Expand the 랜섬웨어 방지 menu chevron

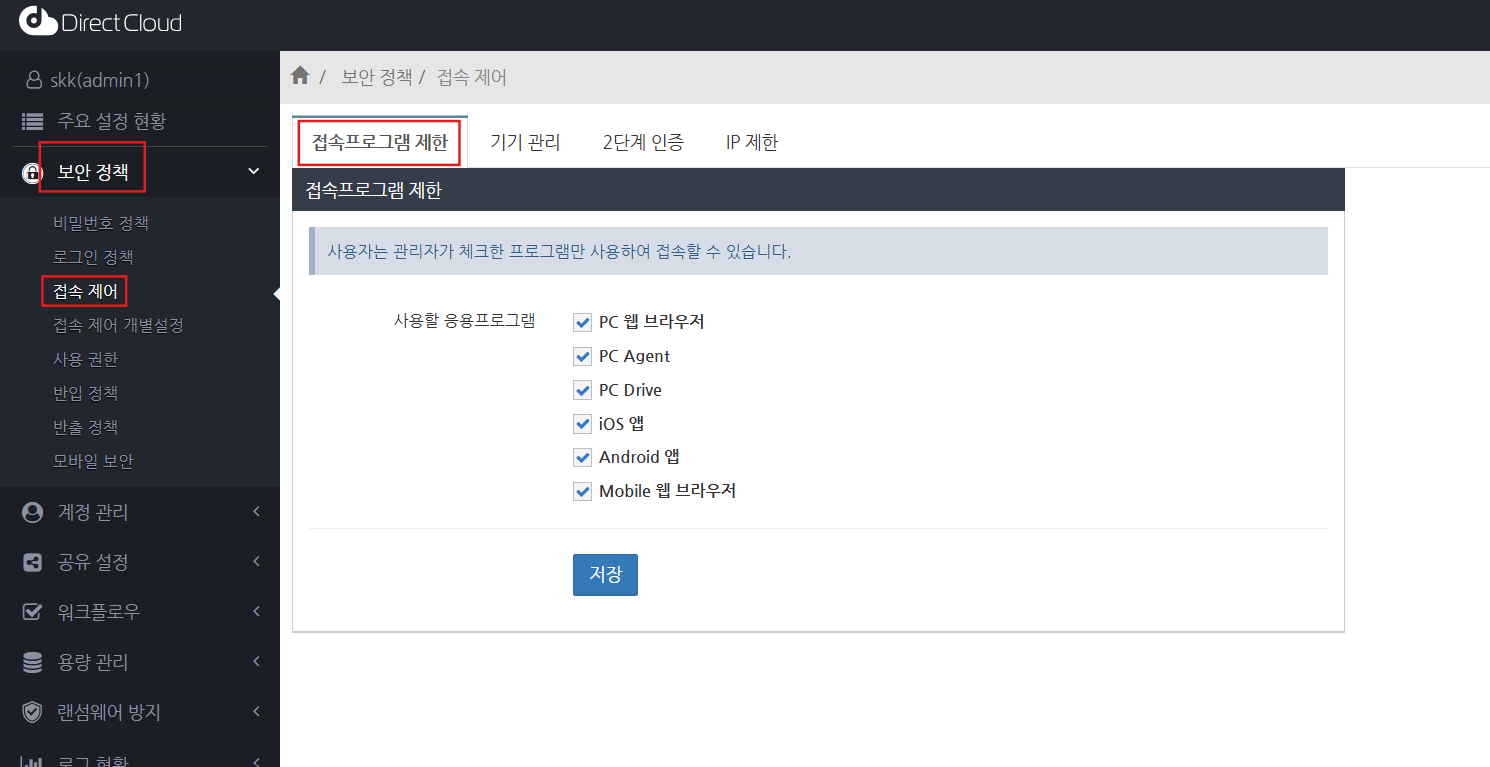256,712
